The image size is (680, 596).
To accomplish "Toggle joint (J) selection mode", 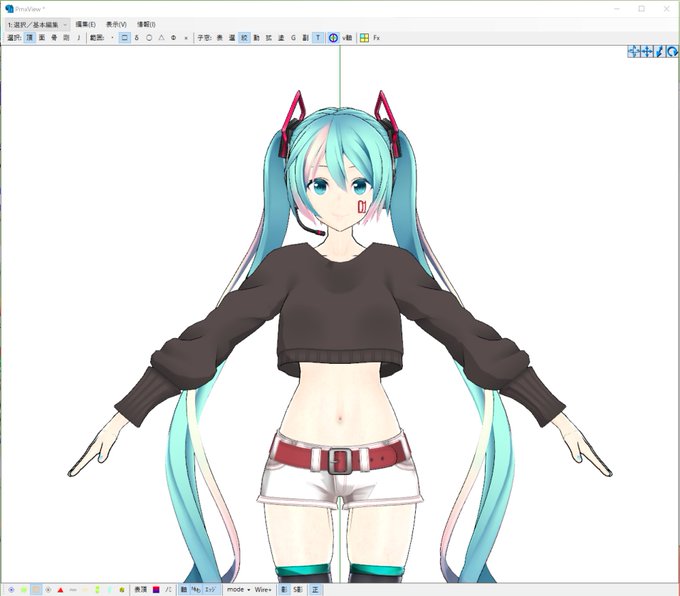I will click(78, 38).
